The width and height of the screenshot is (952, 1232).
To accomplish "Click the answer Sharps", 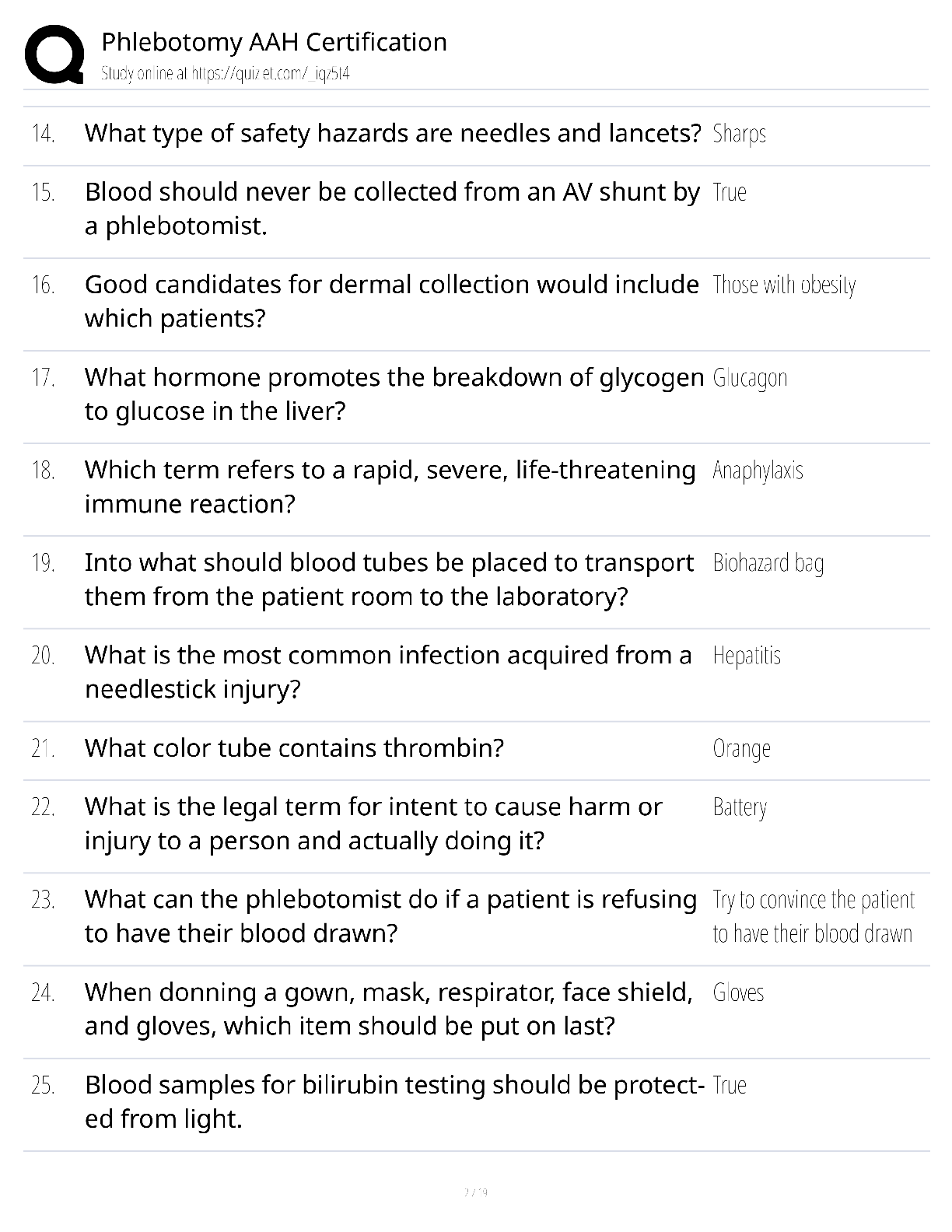I will [740, 134].
